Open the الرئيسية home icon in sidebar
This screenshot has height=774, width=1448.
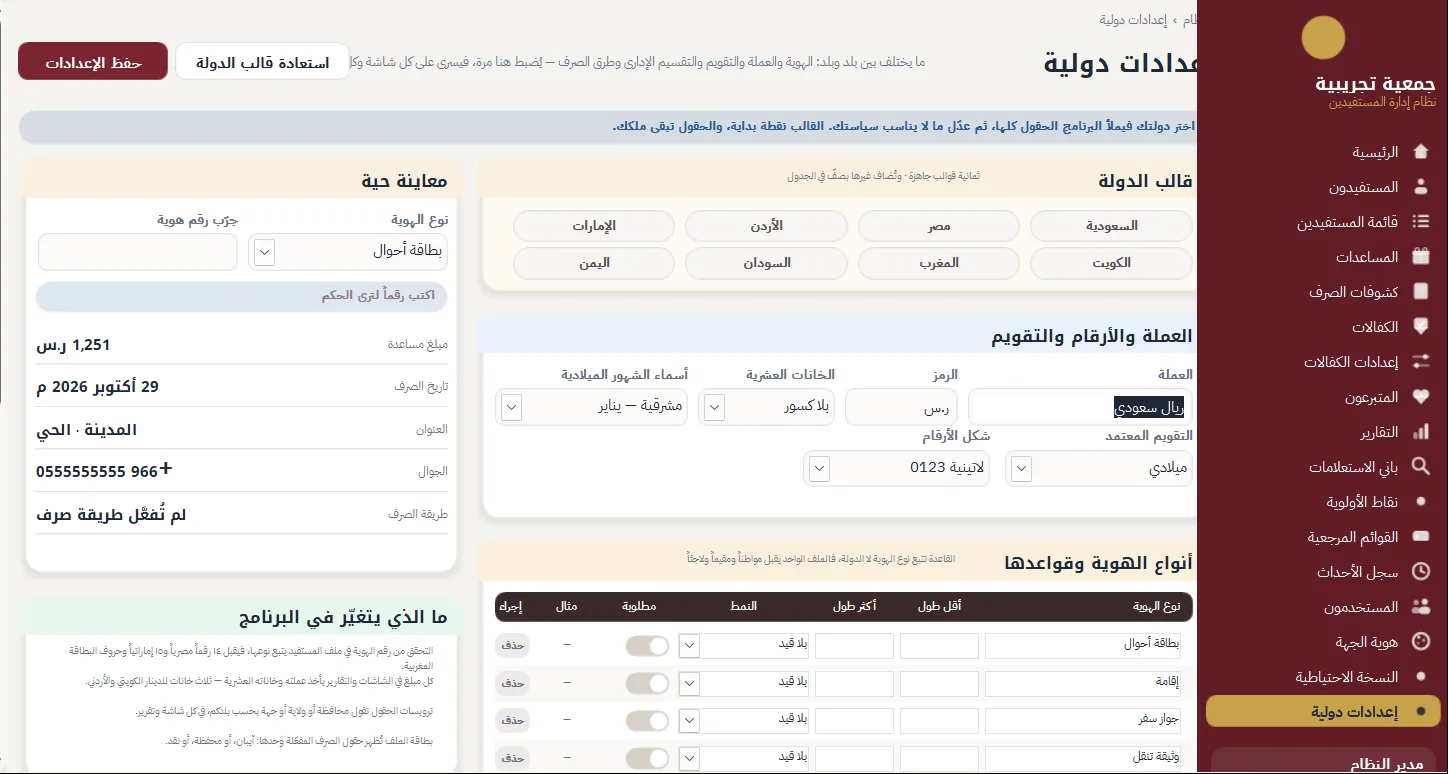pyautogui.click(x=1420, y=152)
